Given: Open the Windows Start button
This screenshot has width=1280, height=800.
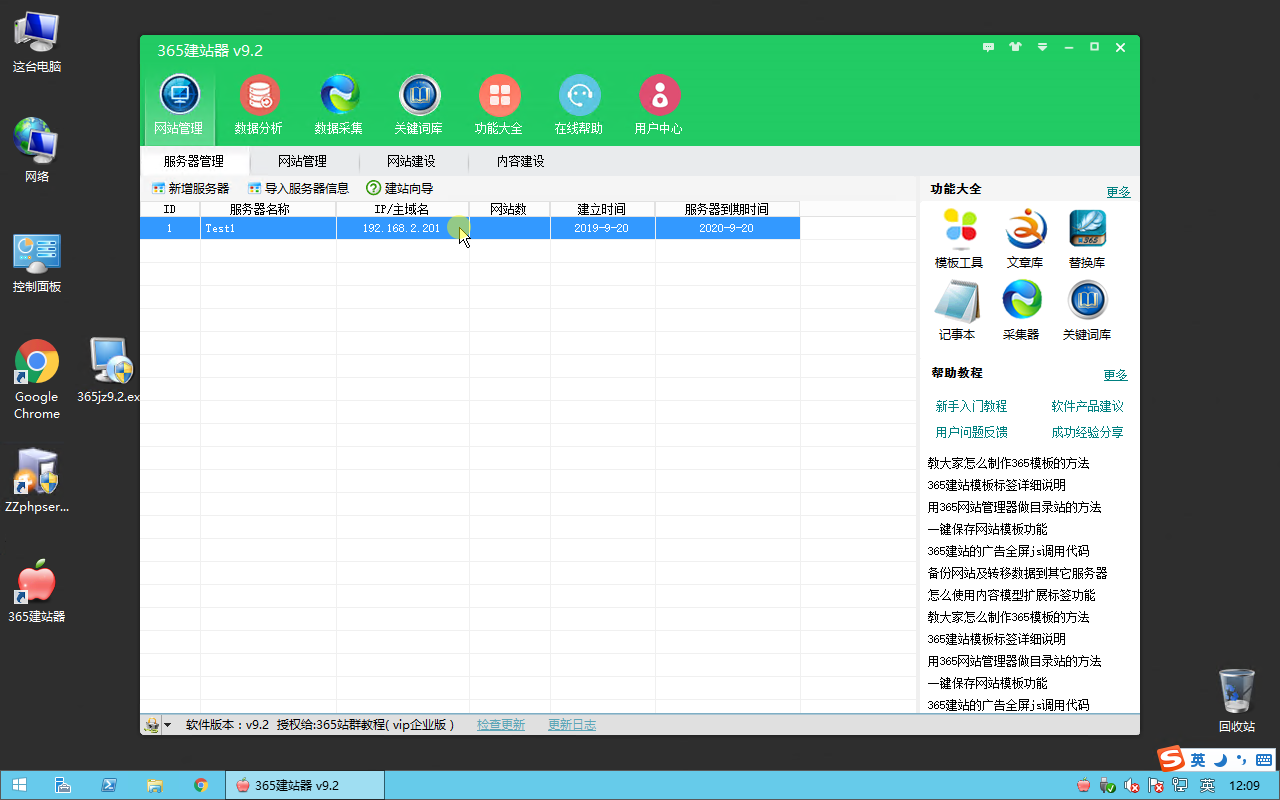Looking at the screenshot, I should coord(19,785).
